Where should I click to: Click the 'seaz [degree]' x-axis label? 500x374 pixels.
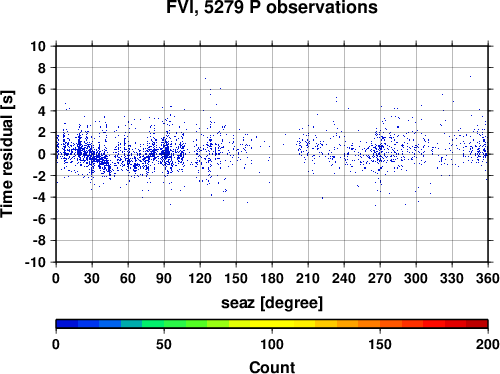[x=272, y=303]
